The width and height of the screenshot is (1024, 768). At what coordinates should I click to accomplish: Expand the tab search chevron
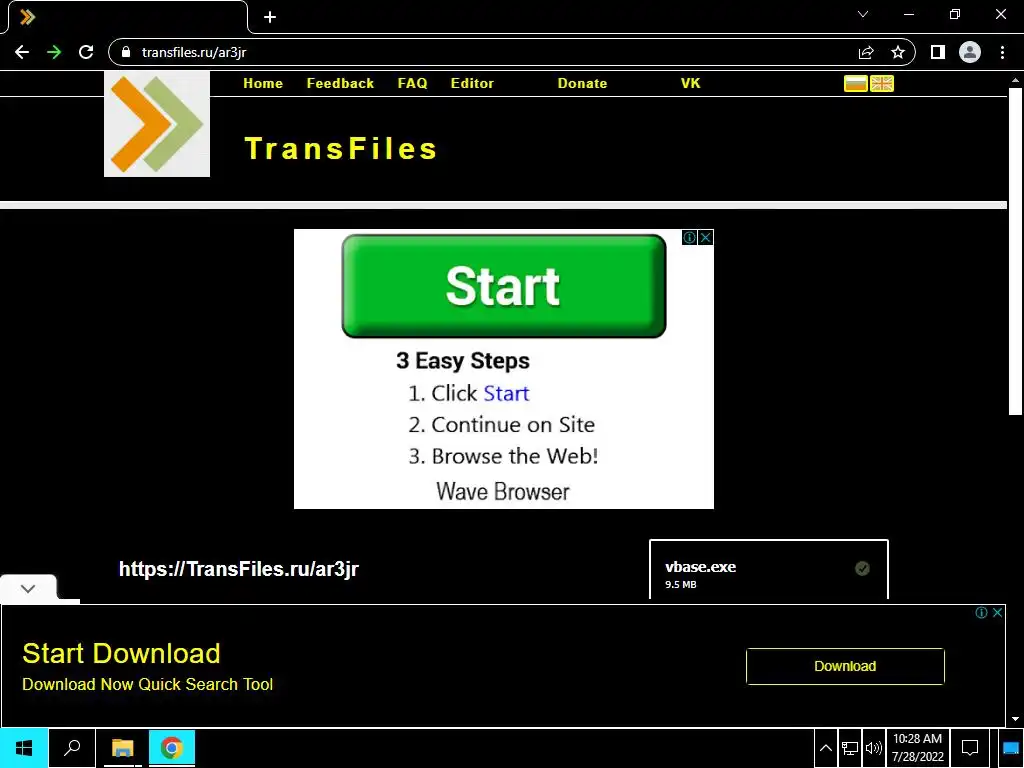[863, 14]
